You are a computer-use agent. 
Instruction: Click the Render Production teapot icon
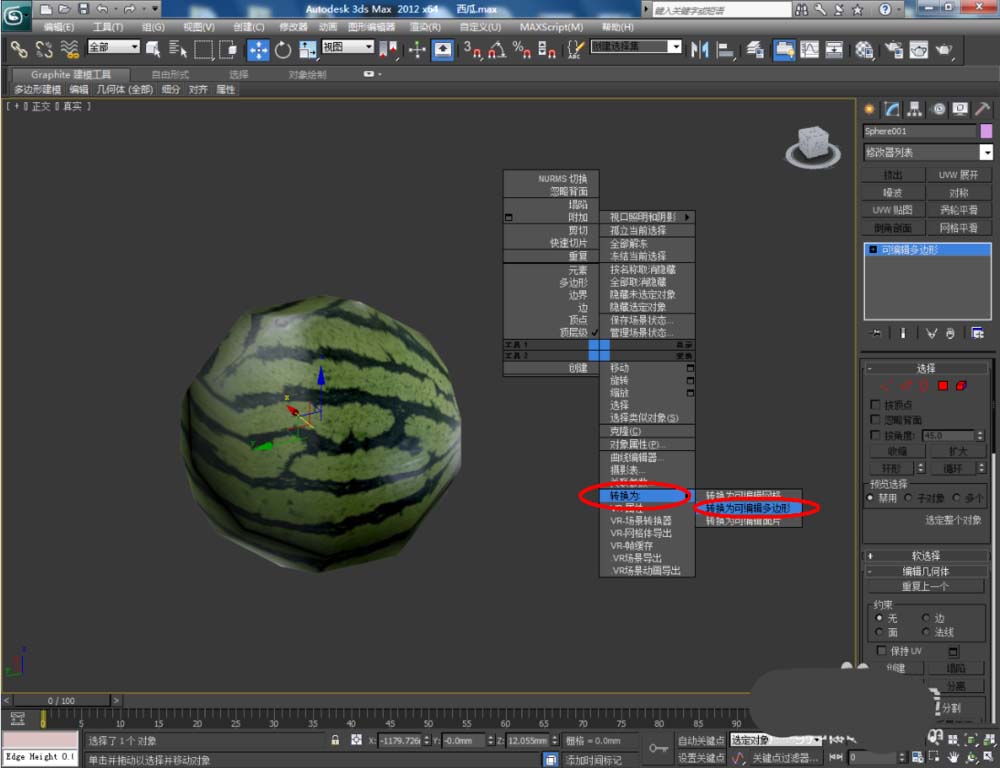(944, 50)
